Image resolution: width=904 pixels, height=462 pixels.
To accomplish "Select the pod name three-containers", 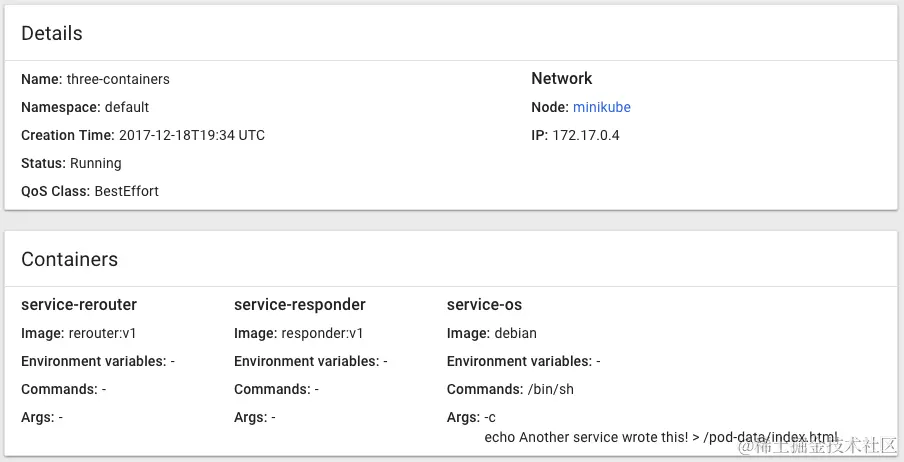I will (118, 79).
